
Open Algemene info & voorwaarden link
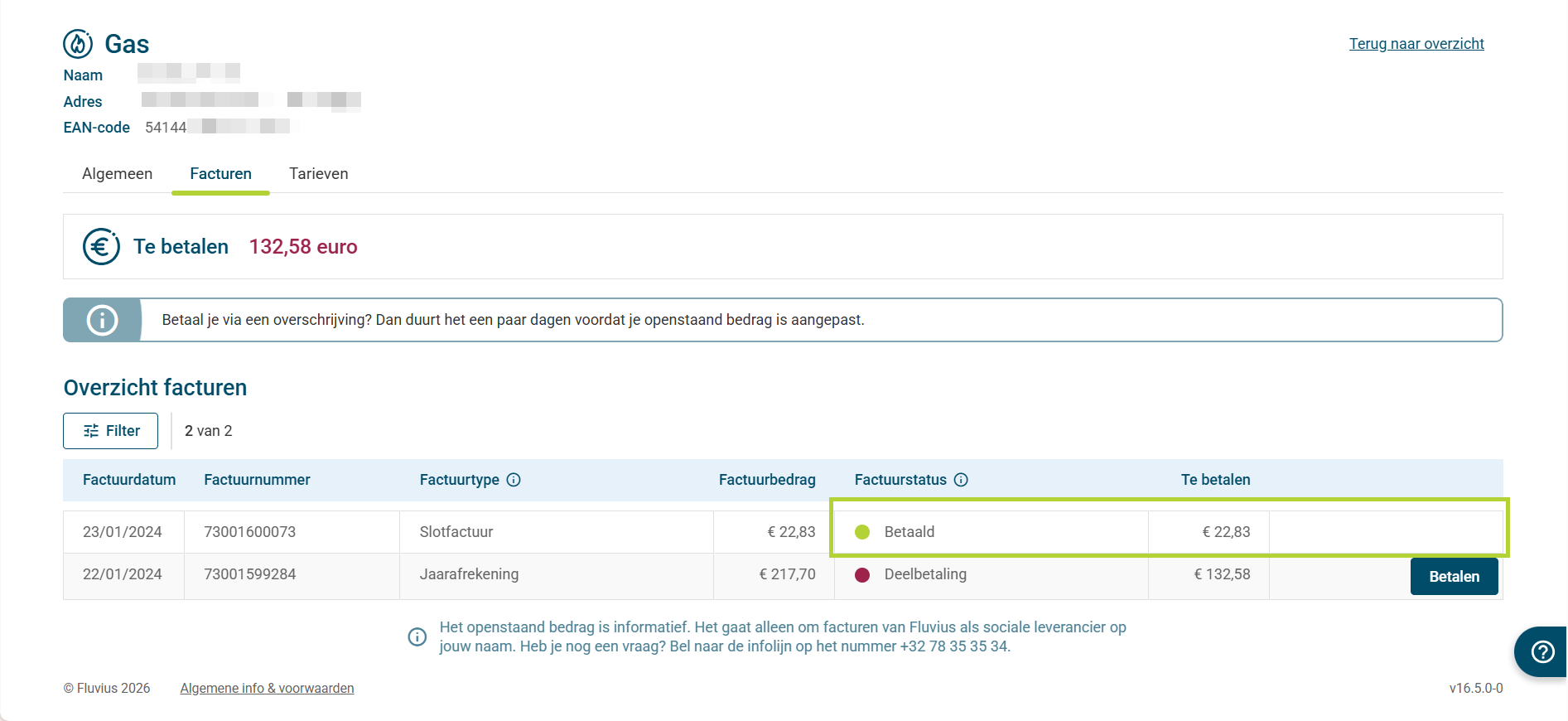coord(267,689)
